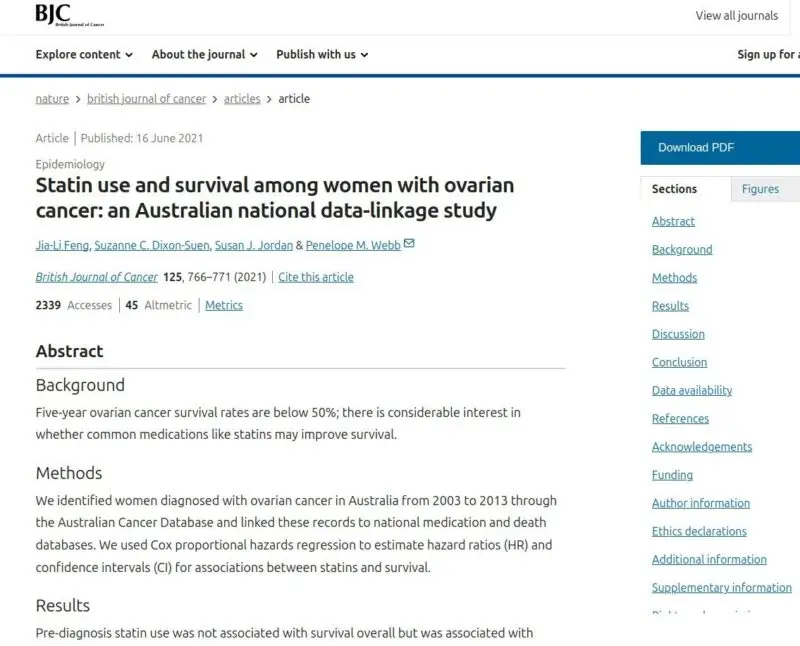Screen dimensions: 800x646
Task: Jump to Methods section in sidebar
Action: coord(674,278)
